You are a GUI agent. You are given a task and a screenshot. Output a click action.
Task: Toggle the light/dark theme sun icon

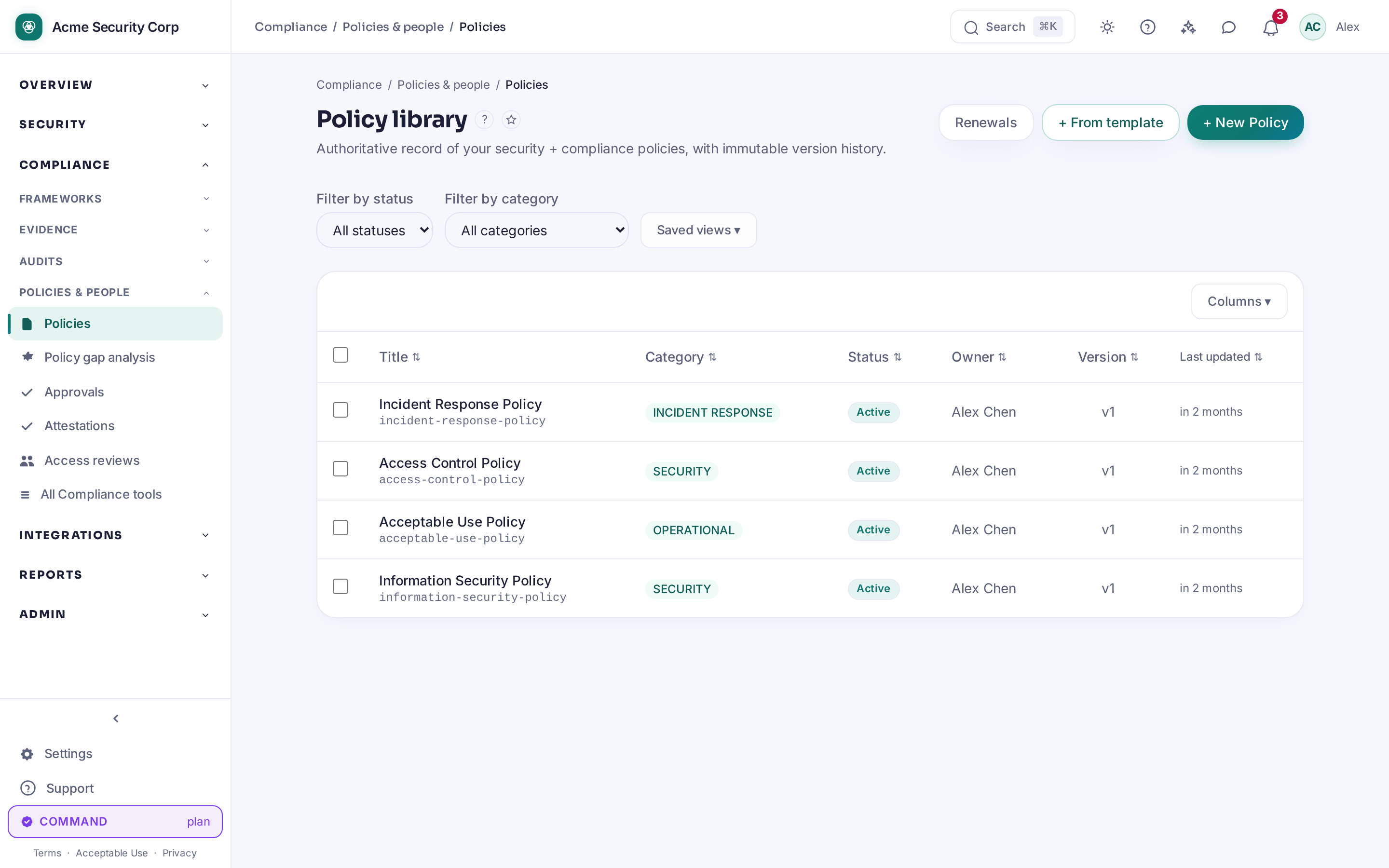tap(1107, 27)
